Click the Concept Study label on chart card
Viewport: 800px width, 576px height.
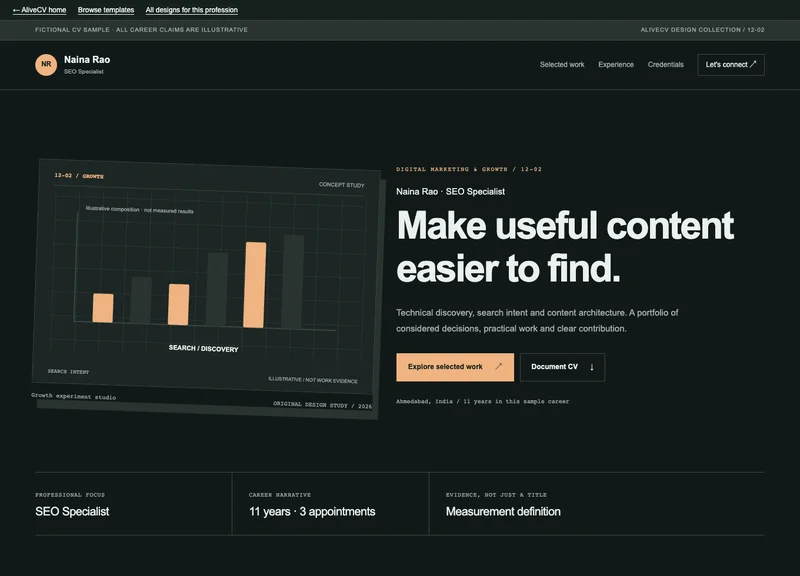[341, 185]
